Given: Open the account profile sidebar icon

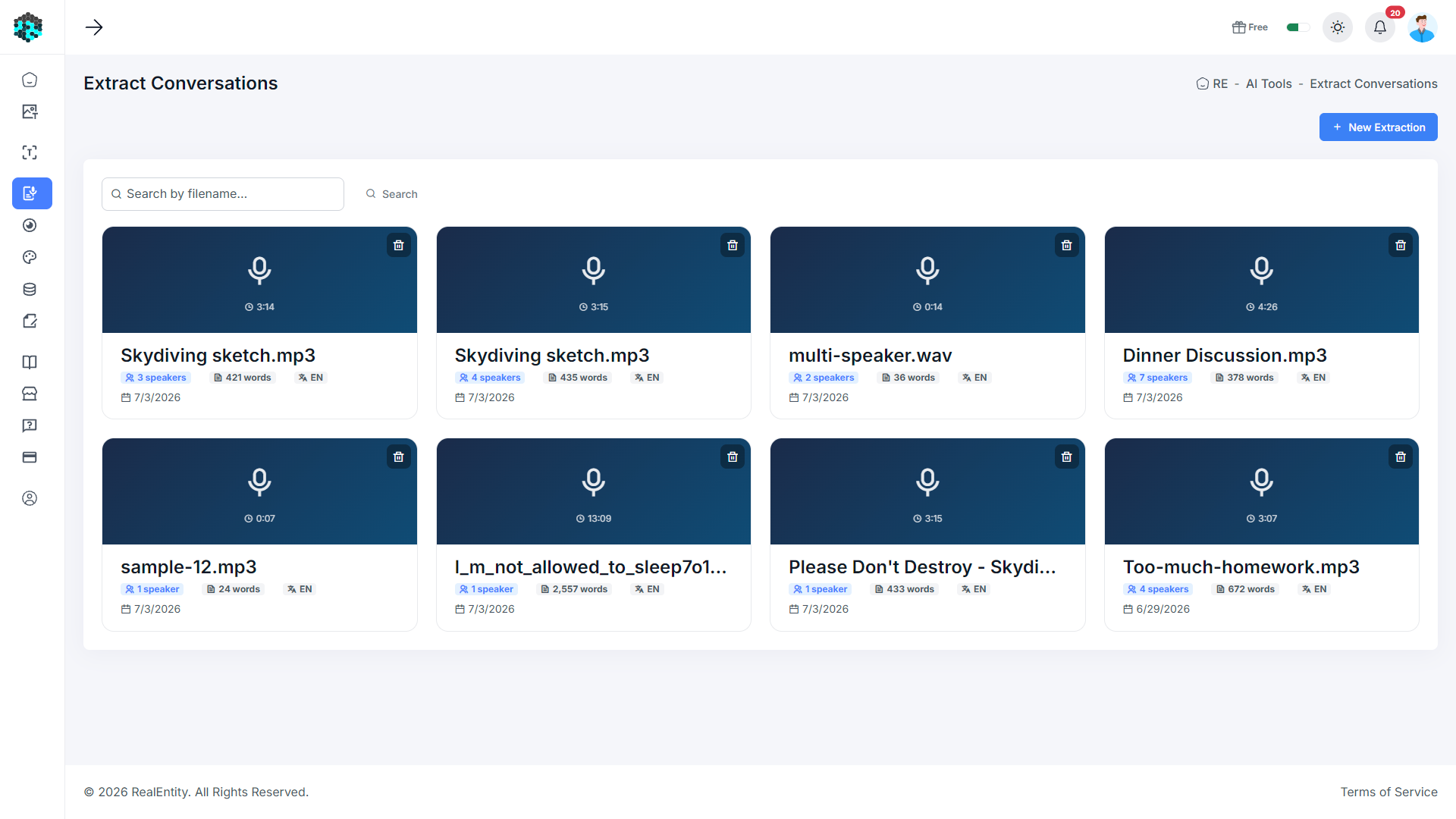Looking at the screenshot, I should pos(30,498).
